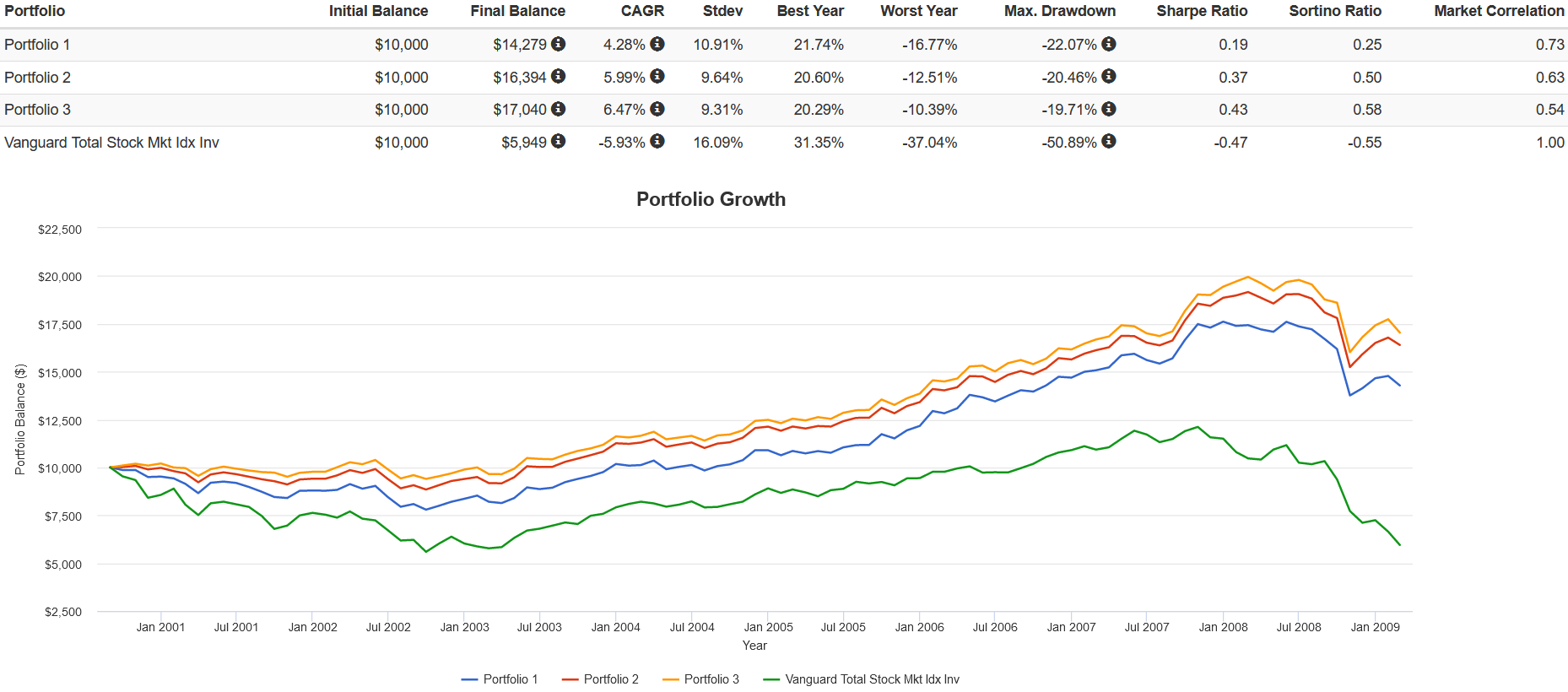
Task: Click info icon beside Portfolio 3 max drawdown
Action: (1109, 109)
